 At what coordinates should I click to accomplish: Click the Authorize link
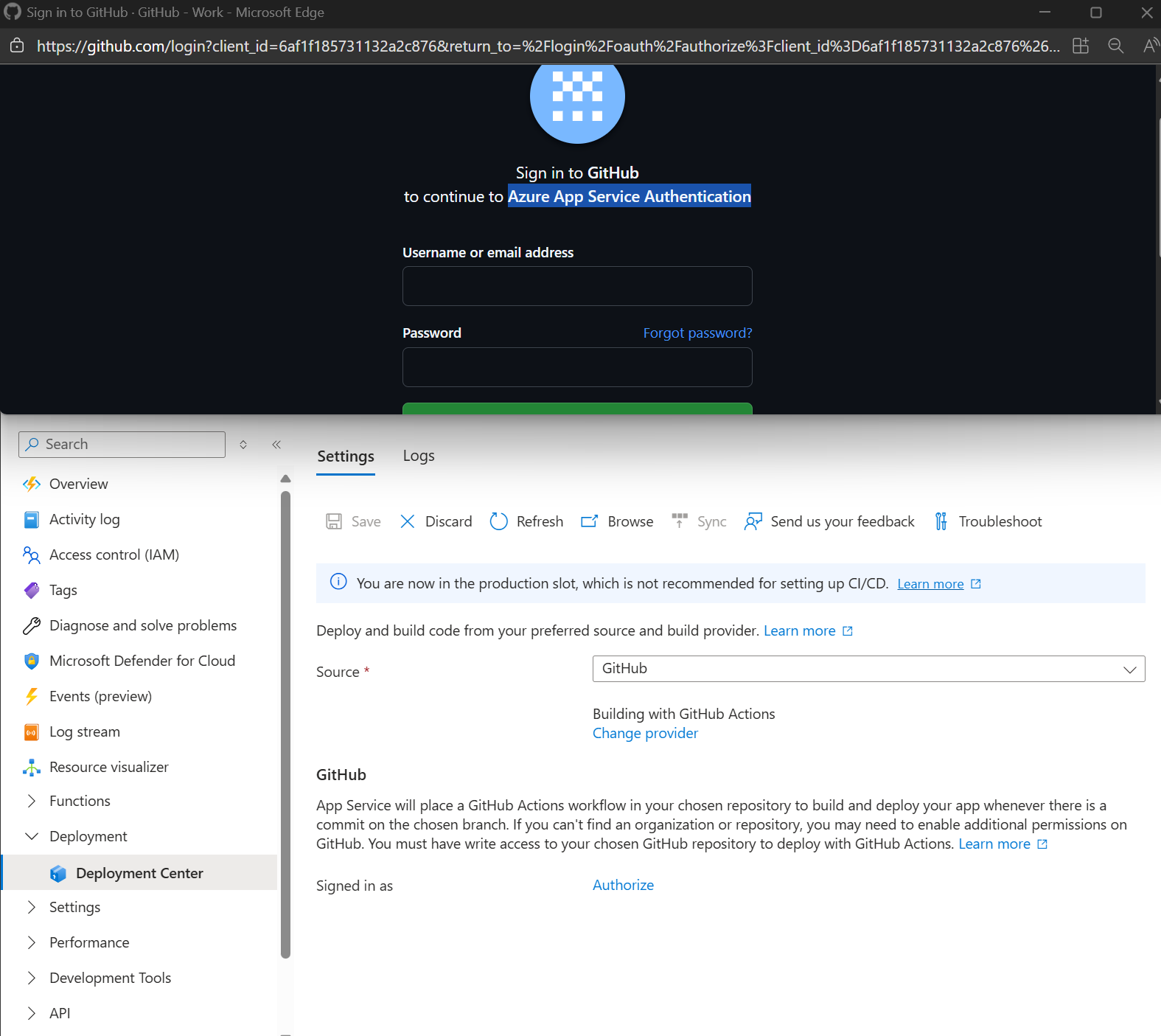click(x=623, y=885)
